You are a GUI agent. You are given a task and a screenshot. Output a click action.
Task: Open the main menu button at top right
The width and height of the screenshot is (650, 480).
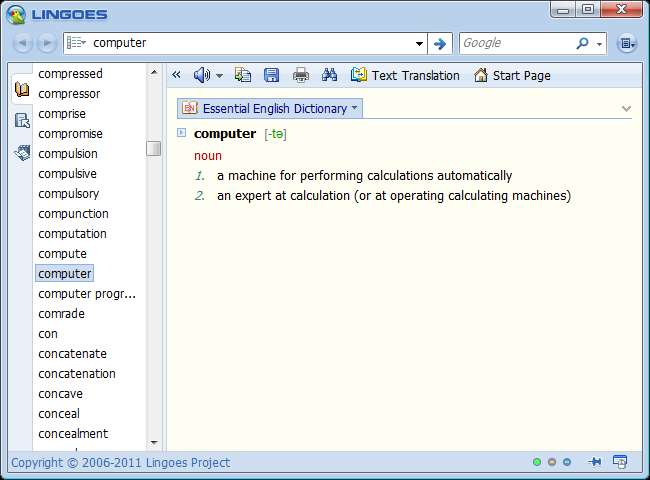(x=626, y=43)
